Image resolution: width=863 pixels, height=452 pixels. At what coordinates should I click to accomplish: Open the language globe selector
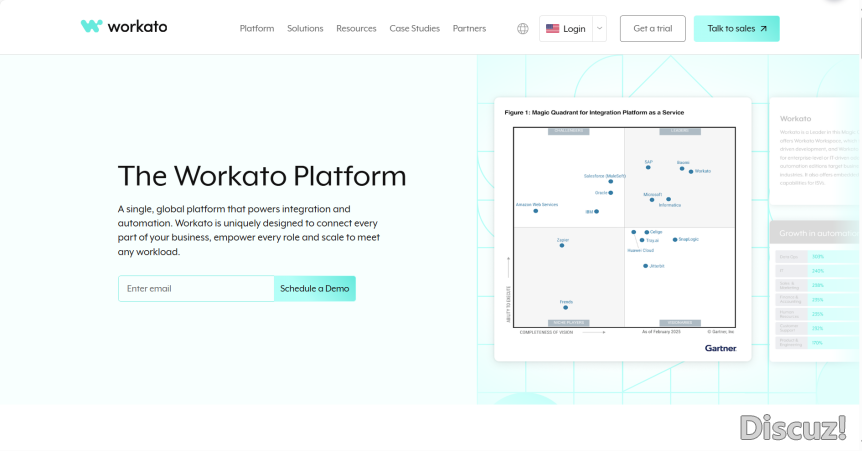pos(523,29)
